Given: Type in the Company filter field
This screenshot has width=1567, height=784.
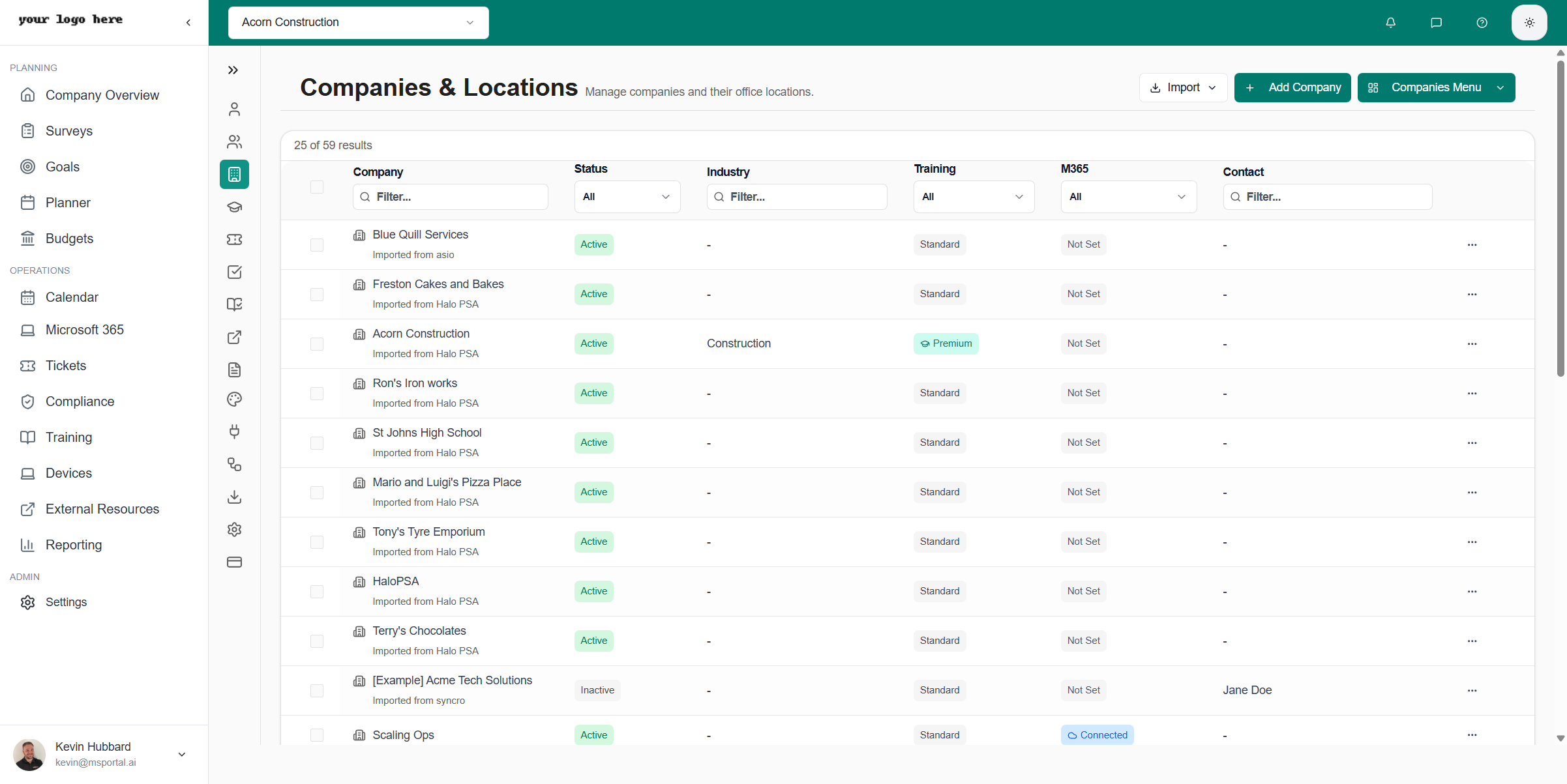Looking at the screenshot, I should [x=450, y=196].
